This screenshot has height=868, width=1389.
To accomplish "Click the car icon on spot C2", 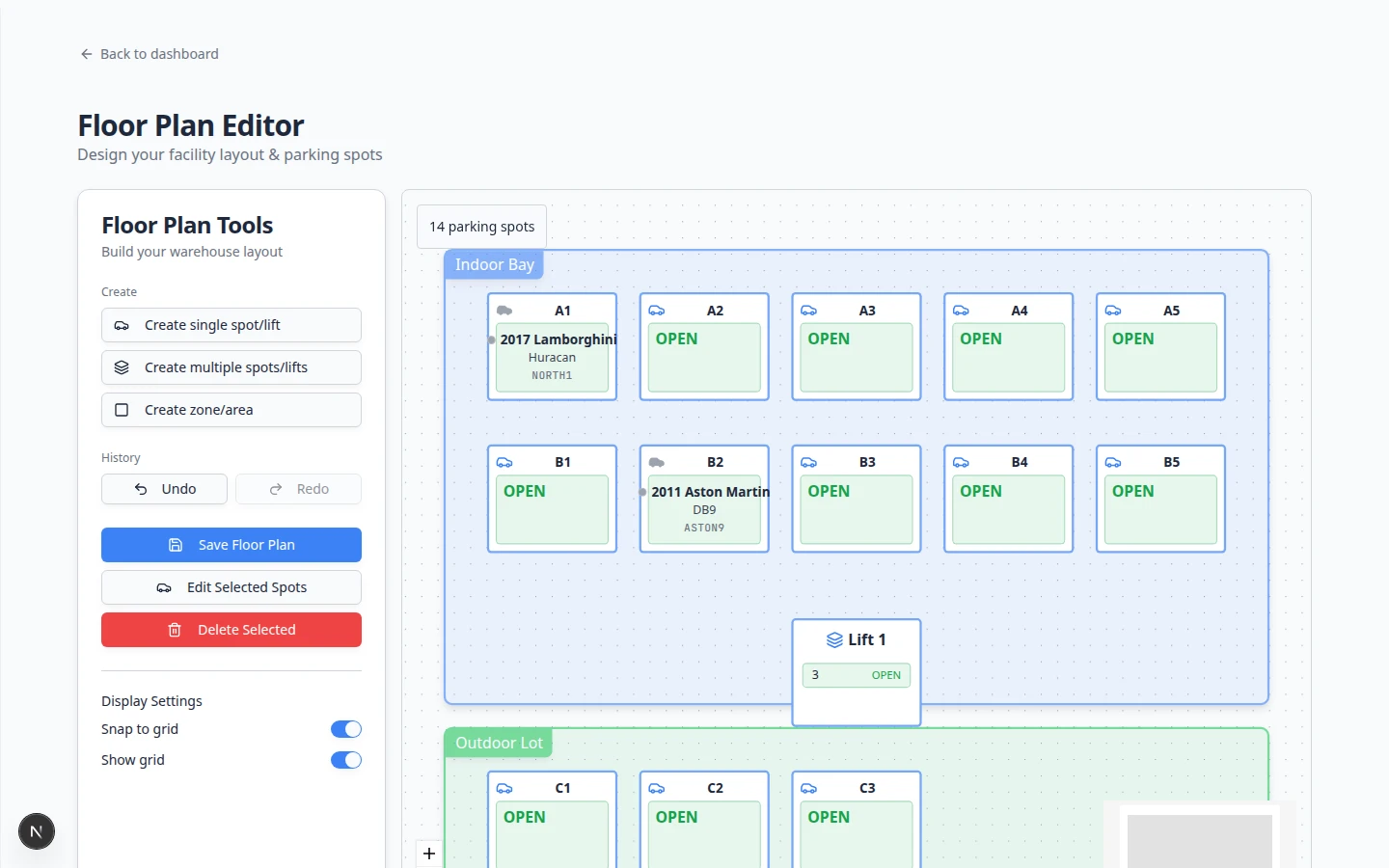I will click(x=657, y=789).
